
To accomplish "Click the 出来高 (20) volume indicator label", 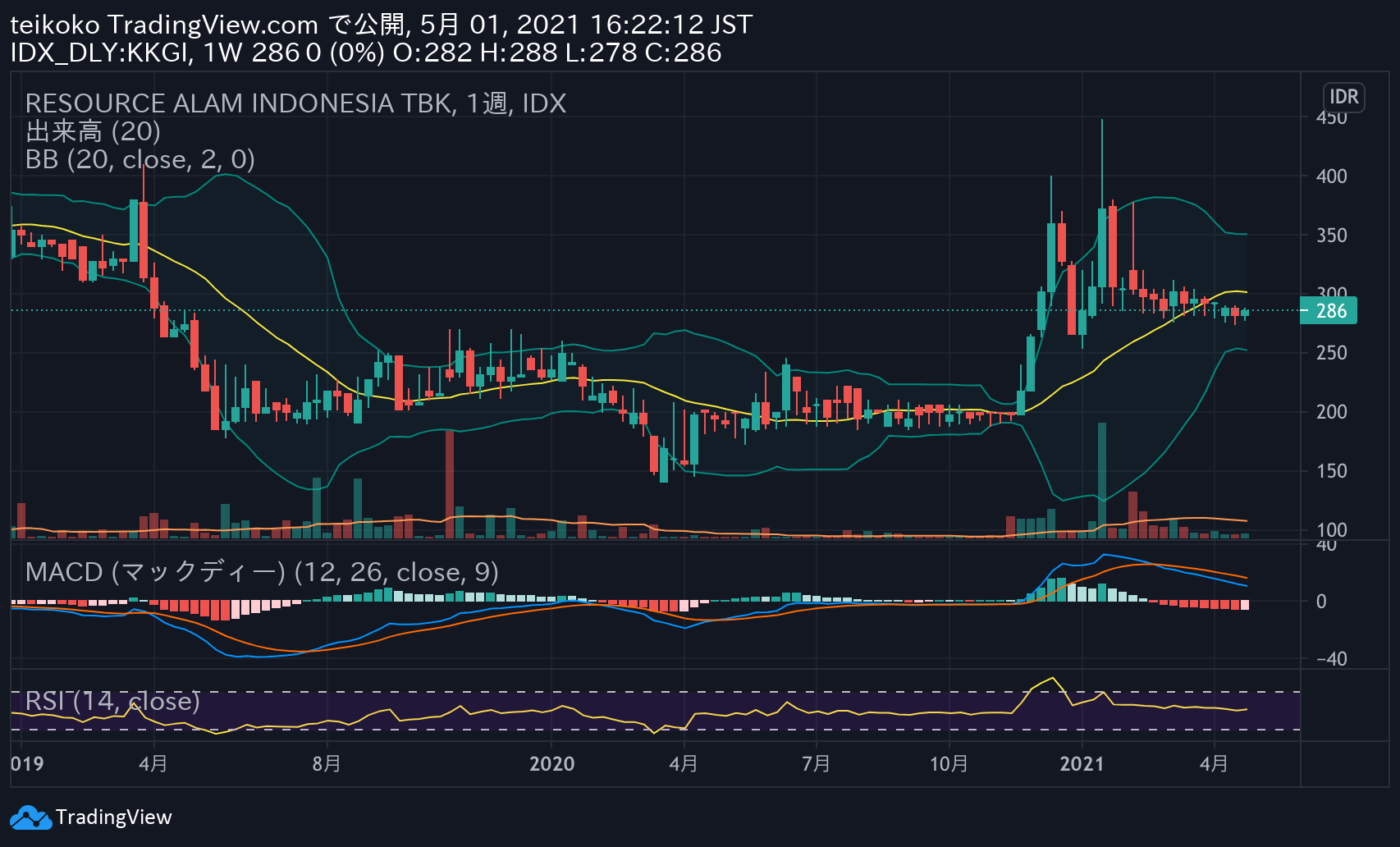I will [93, 131].
